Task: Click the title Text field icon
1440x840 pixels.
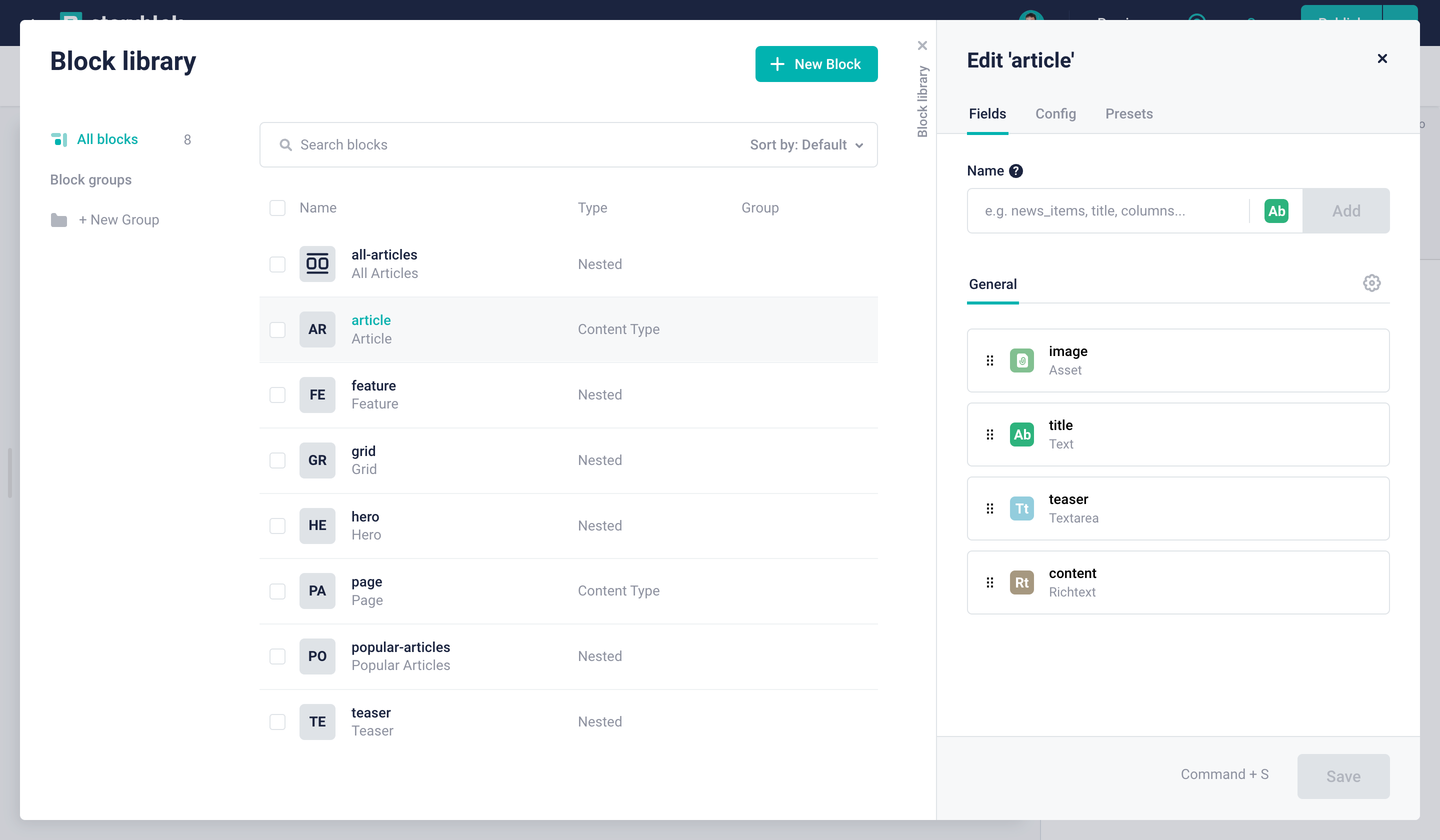Action: click(1021, 434)
